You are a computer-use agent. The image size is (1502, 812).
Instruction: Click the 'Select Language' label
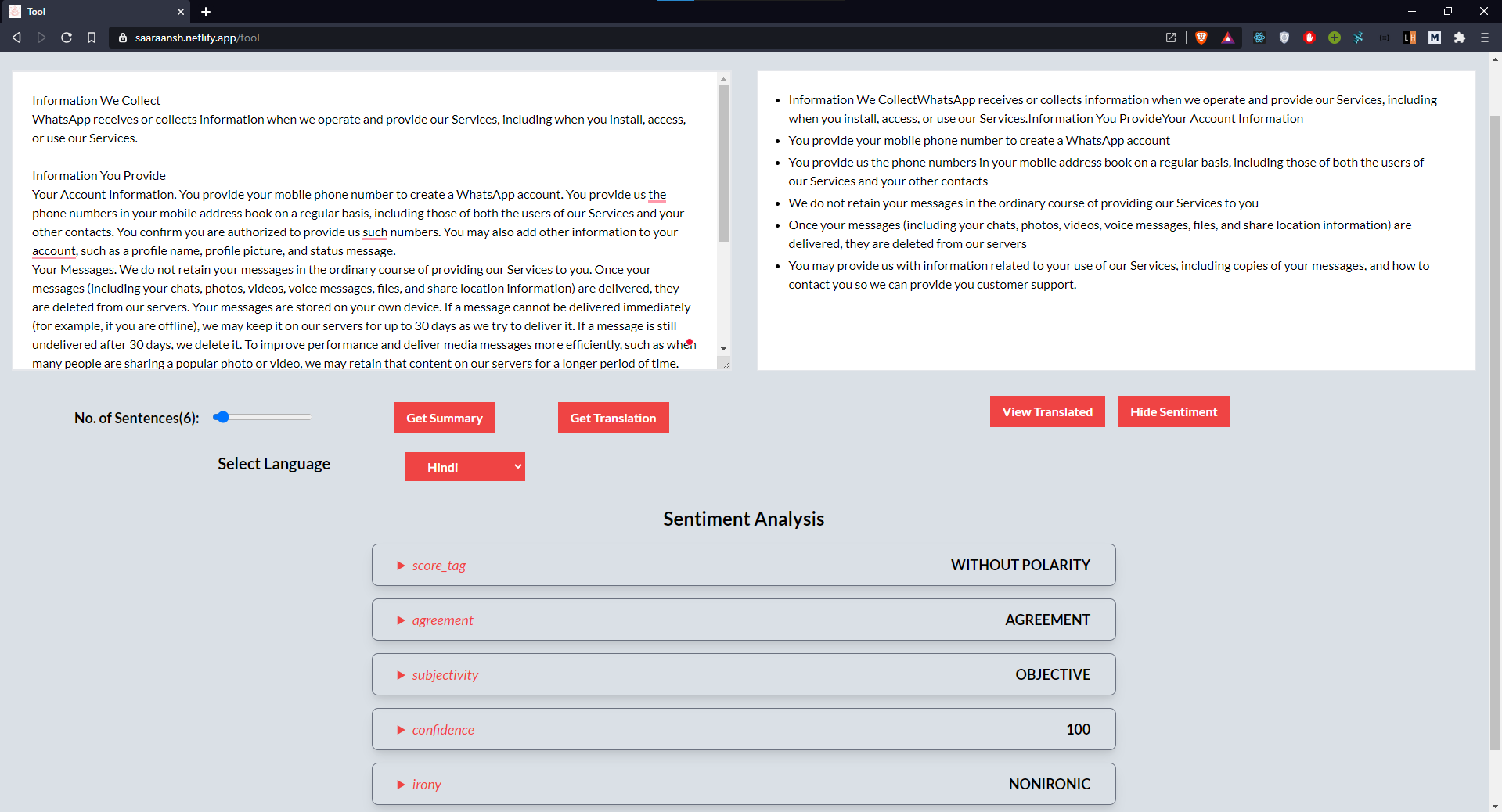click(x=274, y=464)
